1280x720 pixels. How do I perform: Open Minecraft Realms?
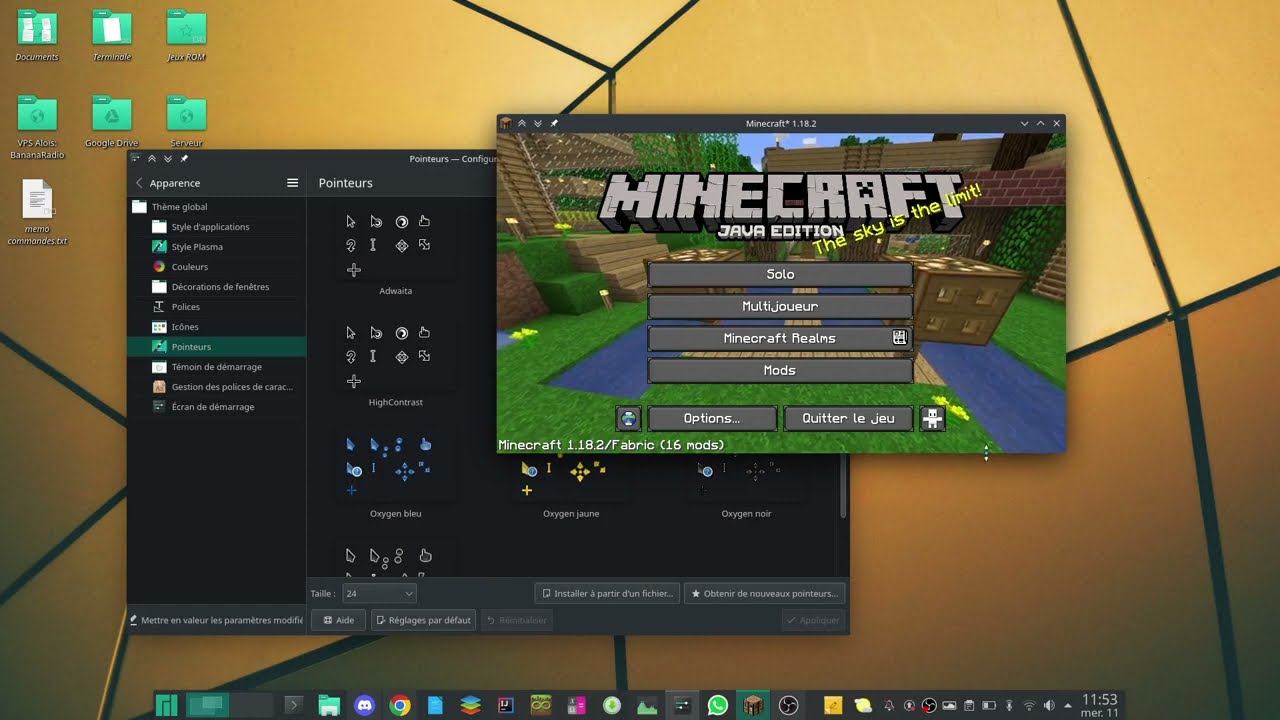780,338
